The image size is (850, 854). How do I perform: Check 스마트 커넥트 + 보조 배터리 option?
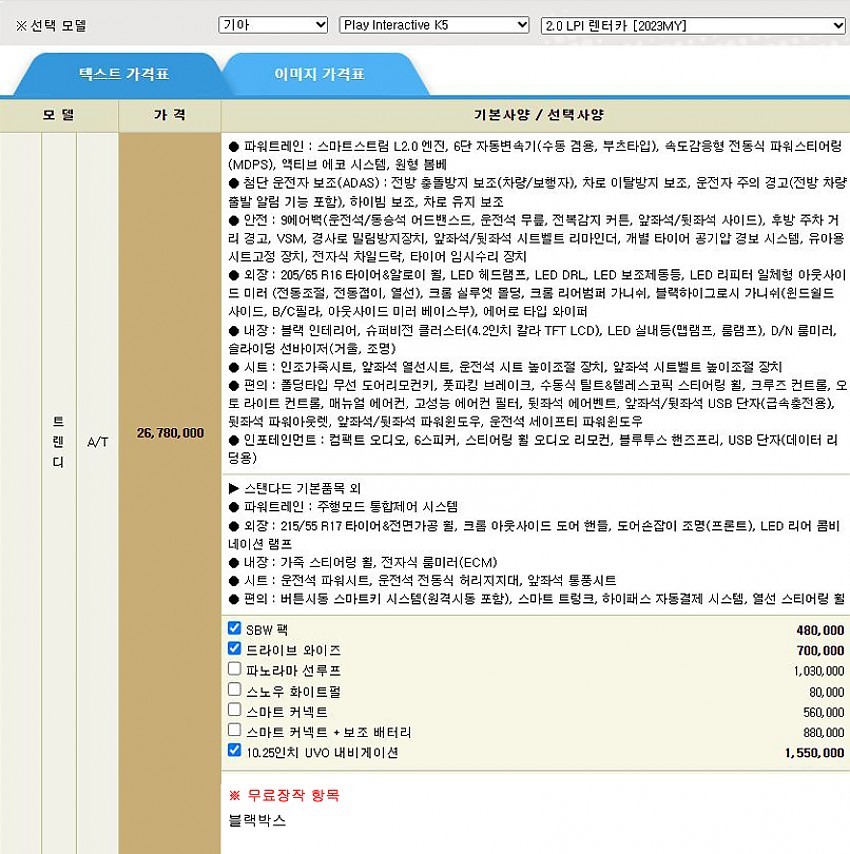234,730
